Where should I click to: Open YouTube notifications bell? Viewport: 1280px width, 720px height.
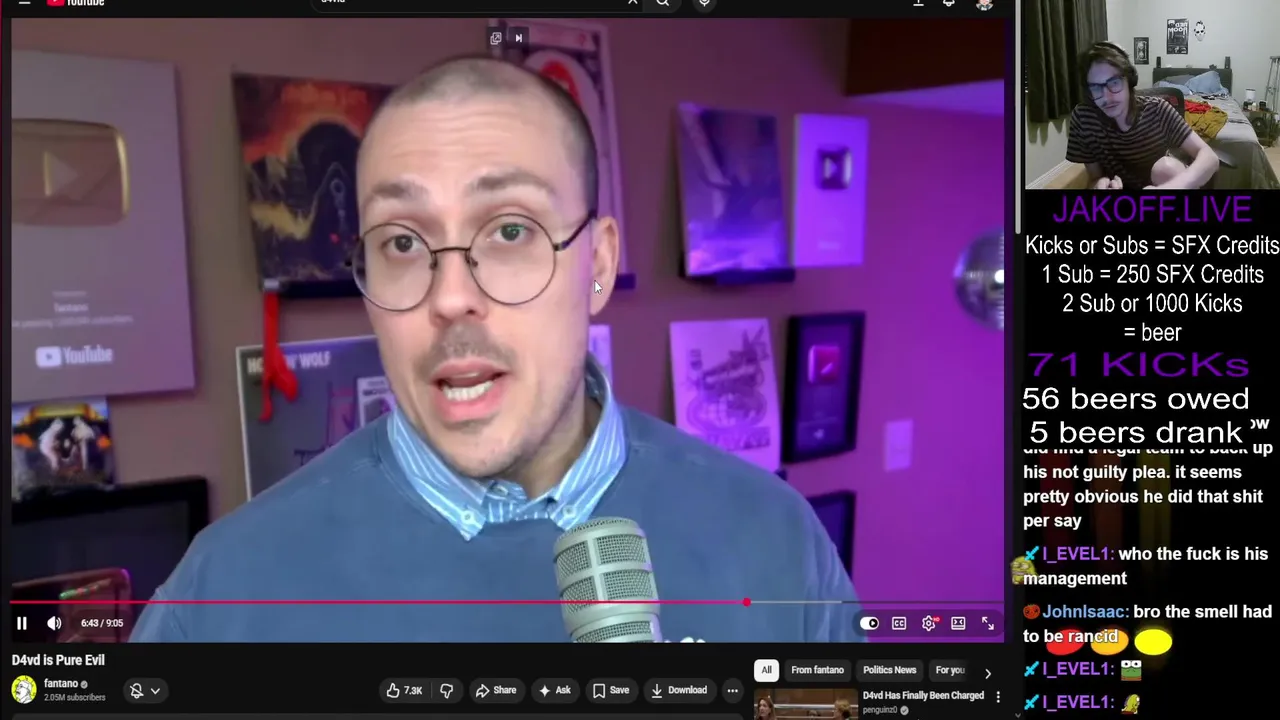949,3
